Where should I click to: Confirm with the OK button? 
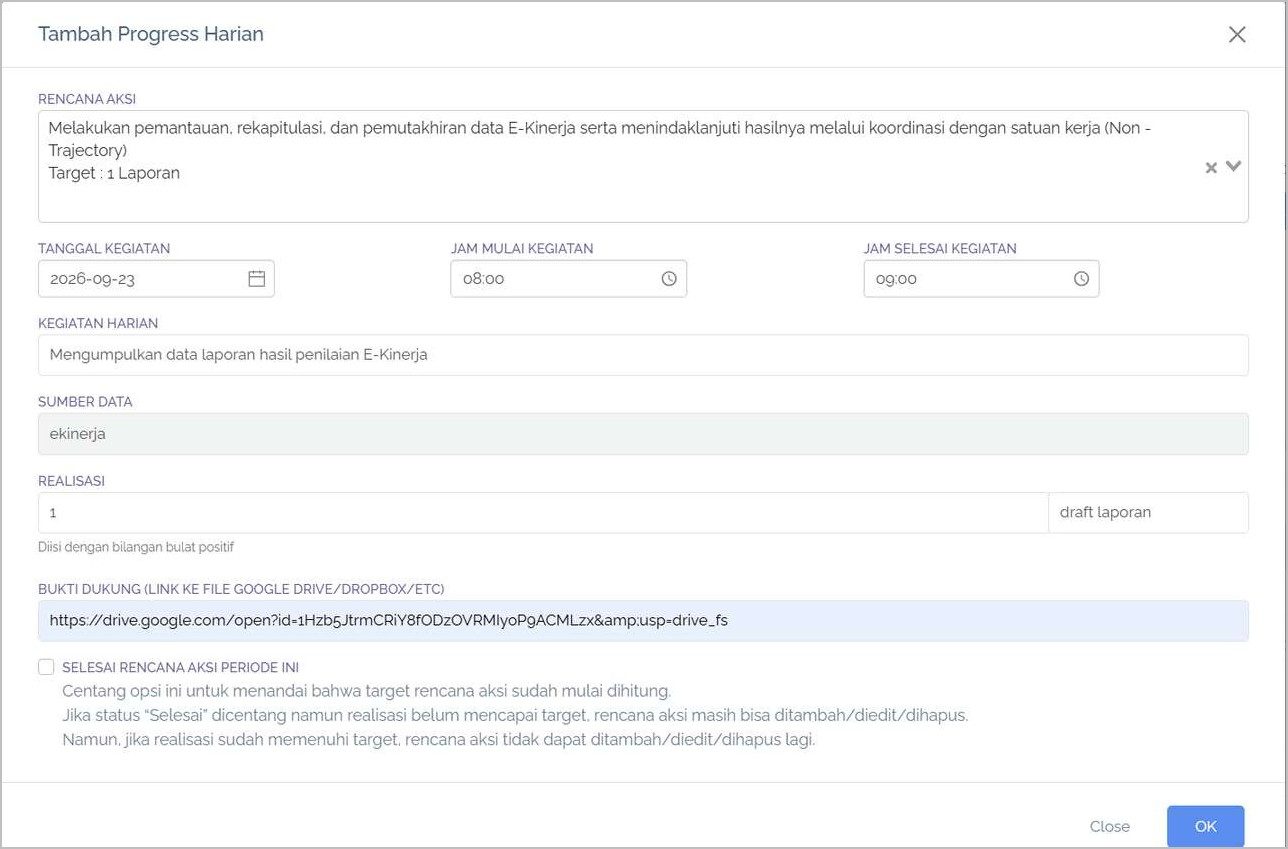[x=1205, y=826]
